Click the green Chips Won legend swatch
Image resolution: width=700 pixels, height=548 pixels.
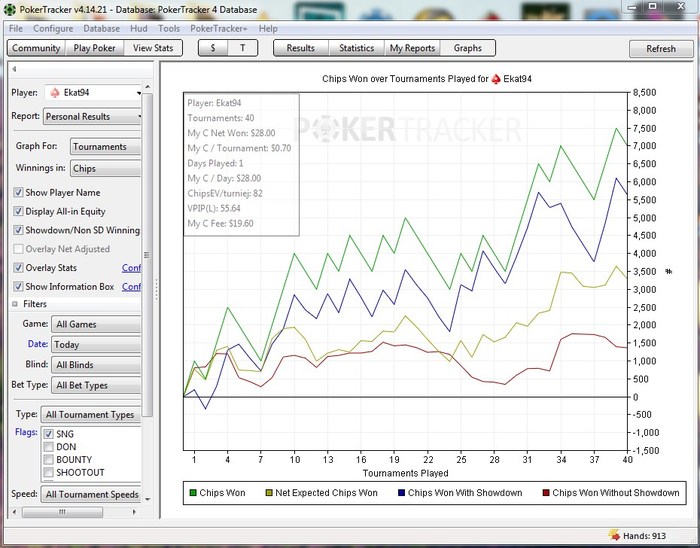click(193, 493)
